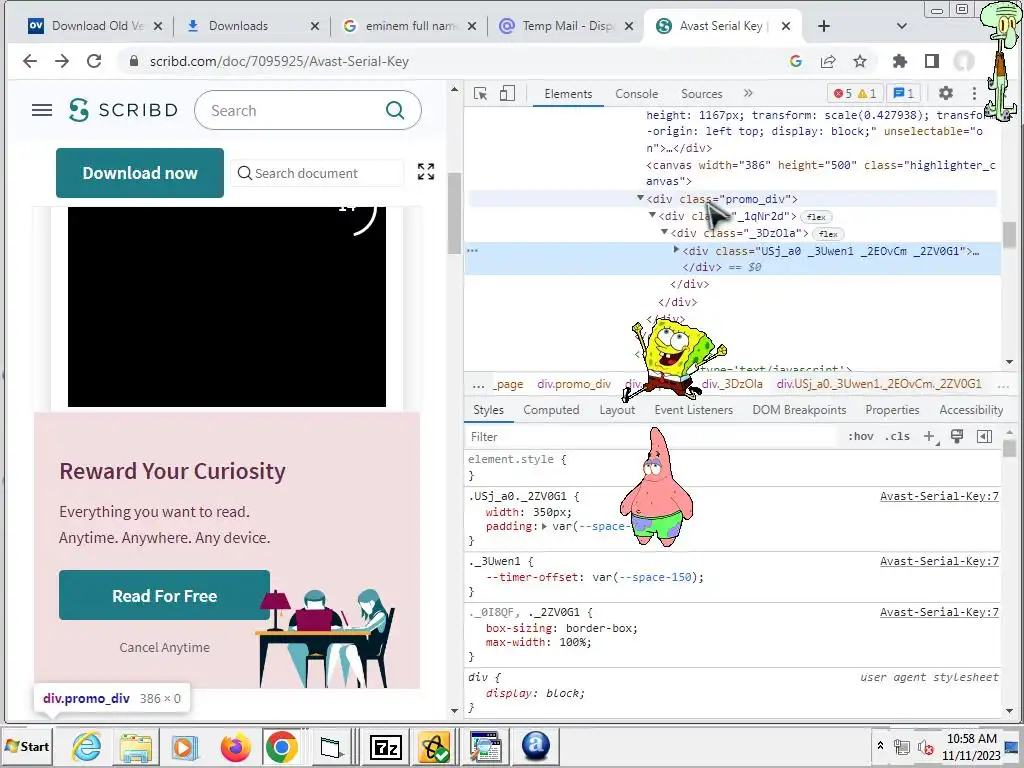Open Avast-Serial-Key:7 link for ._3Uwen1 rule
This screenshot has height=768, width=1024.
939,561
